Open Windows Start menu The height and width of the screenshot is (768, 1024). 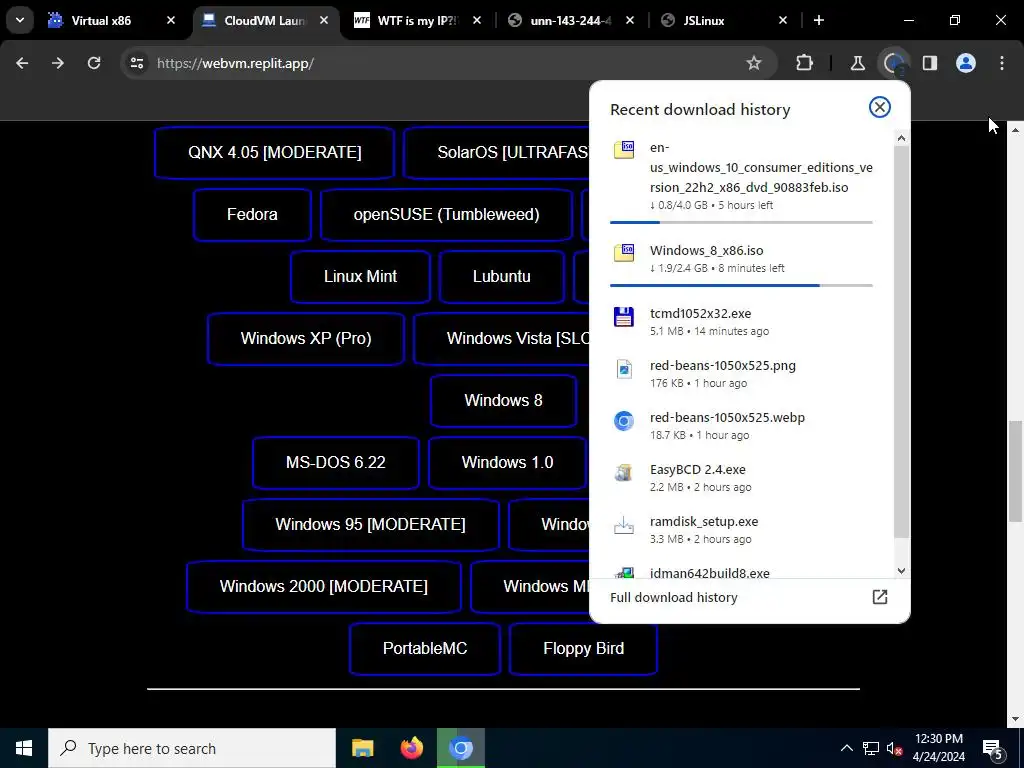(x=24, y=748)
